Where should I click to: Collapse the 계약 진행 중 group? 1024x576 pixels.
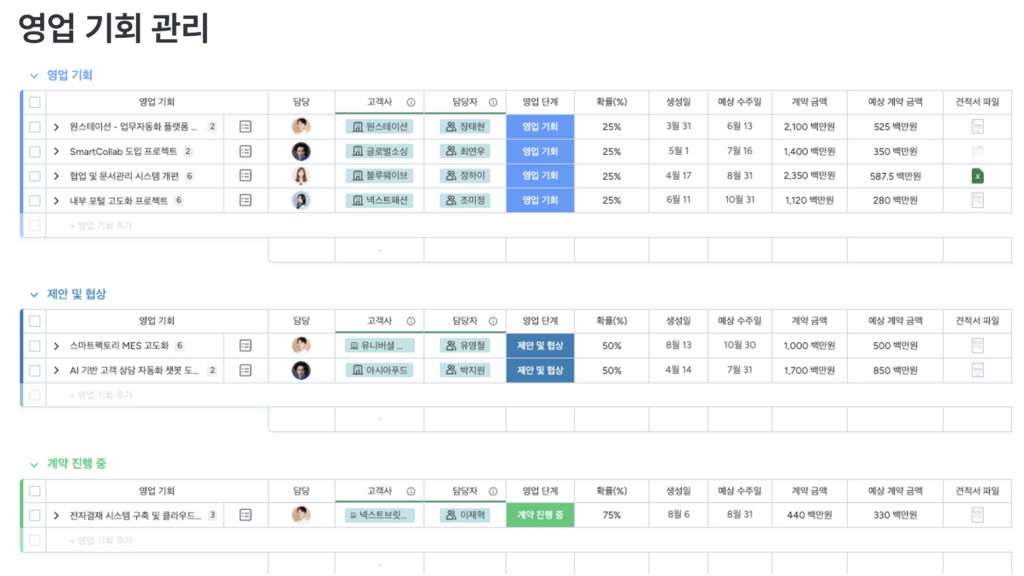34,464
